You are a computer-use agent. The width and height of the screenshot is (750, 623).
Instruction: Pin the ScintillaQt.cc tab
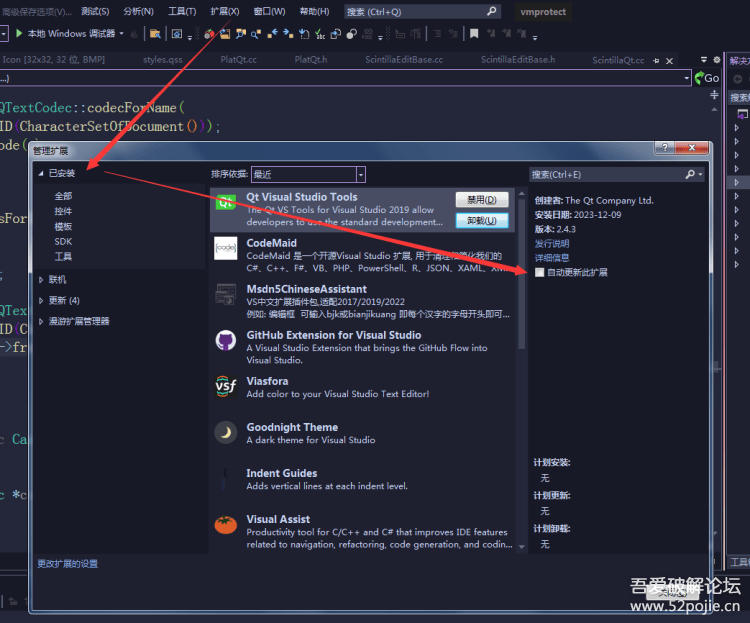tap(656, 61)
